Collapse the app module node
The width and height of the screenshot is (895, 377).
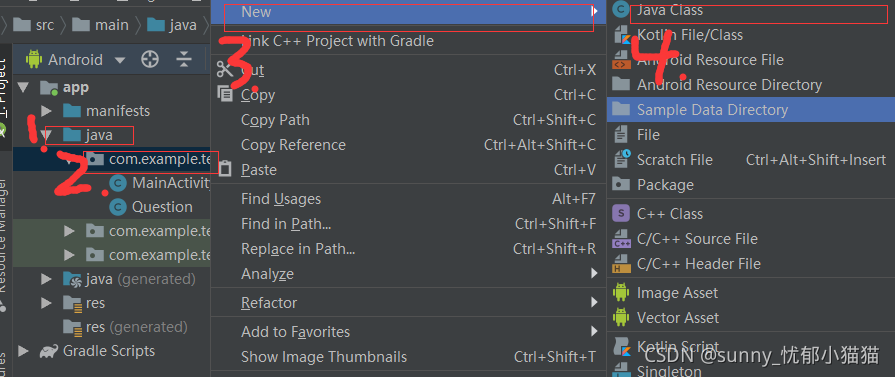[23, 87]
